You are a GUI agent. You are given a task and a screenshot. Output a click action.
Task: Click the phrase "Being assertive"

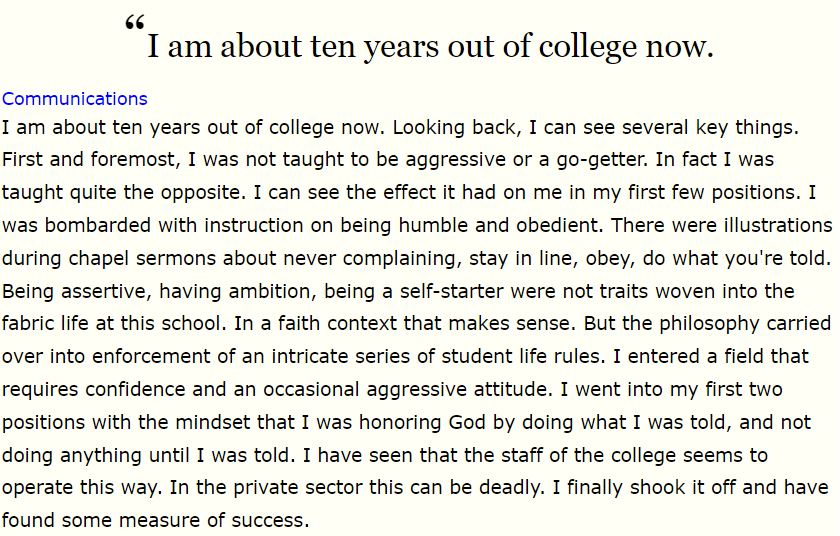pos(65,291)
